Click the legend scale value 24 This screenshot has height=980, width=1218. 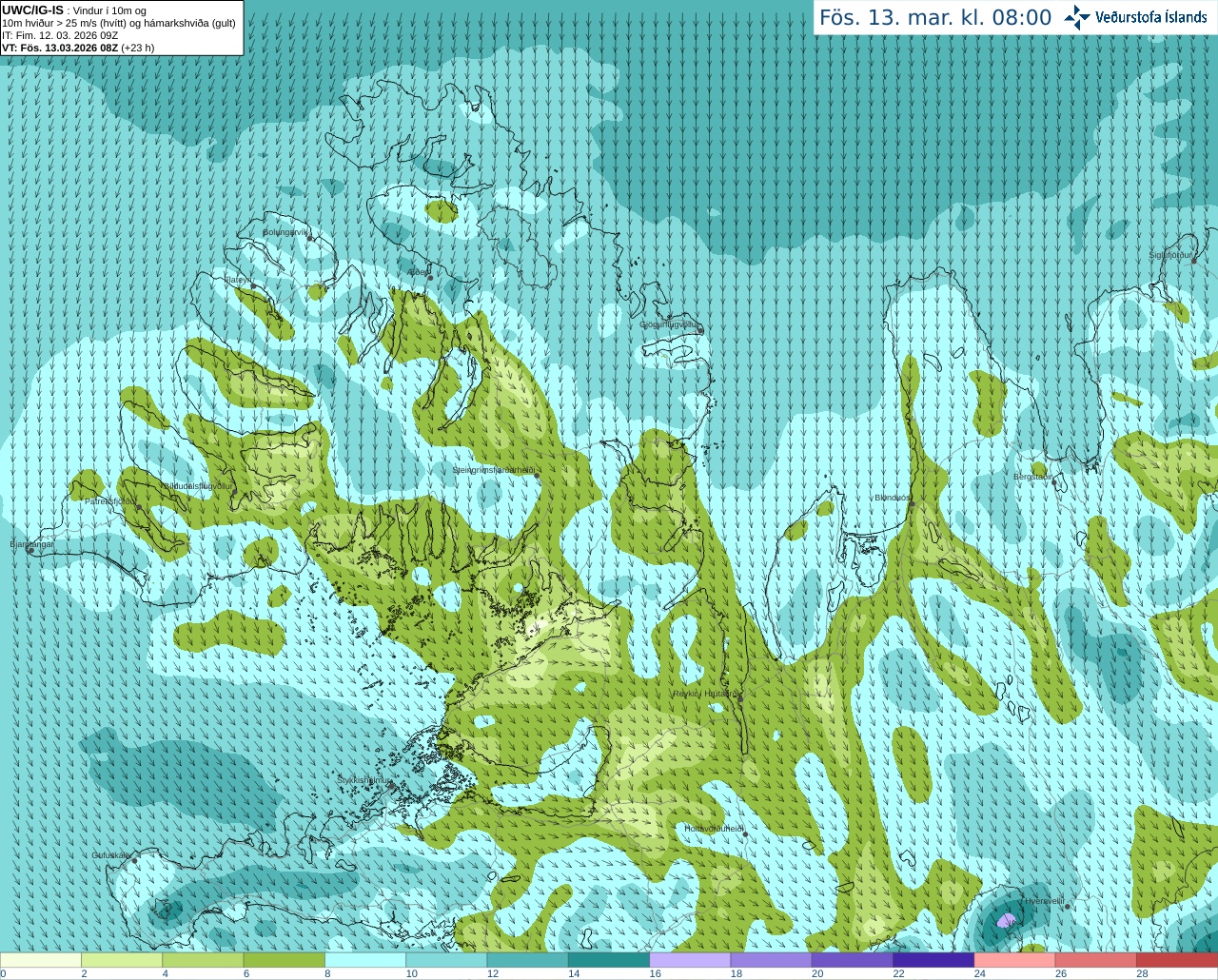point(980,973)
